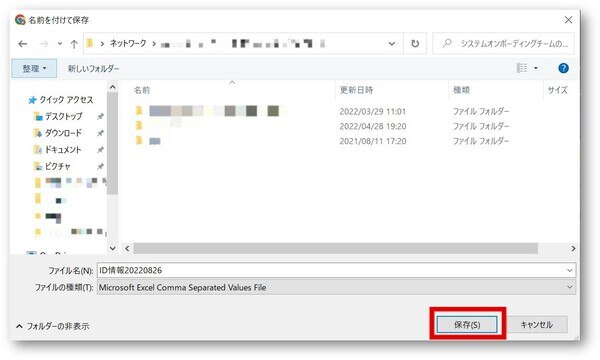Viewport: 600px width, 360px height.
Task: Click the Back navigation arrow
Action: [23, 44]
